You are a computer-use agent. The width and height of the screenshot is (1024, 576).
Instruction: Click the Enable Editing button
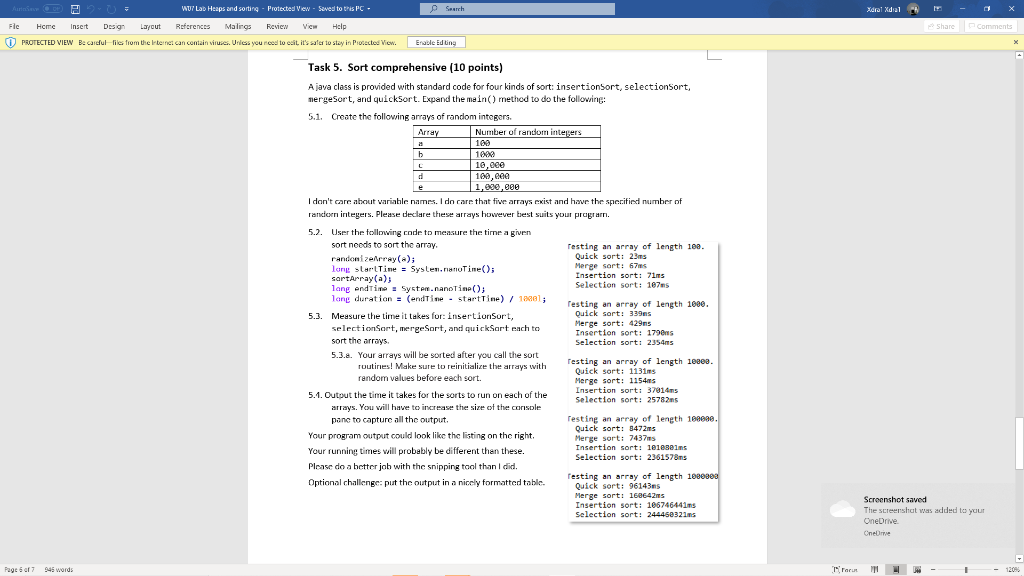point(437,42)
